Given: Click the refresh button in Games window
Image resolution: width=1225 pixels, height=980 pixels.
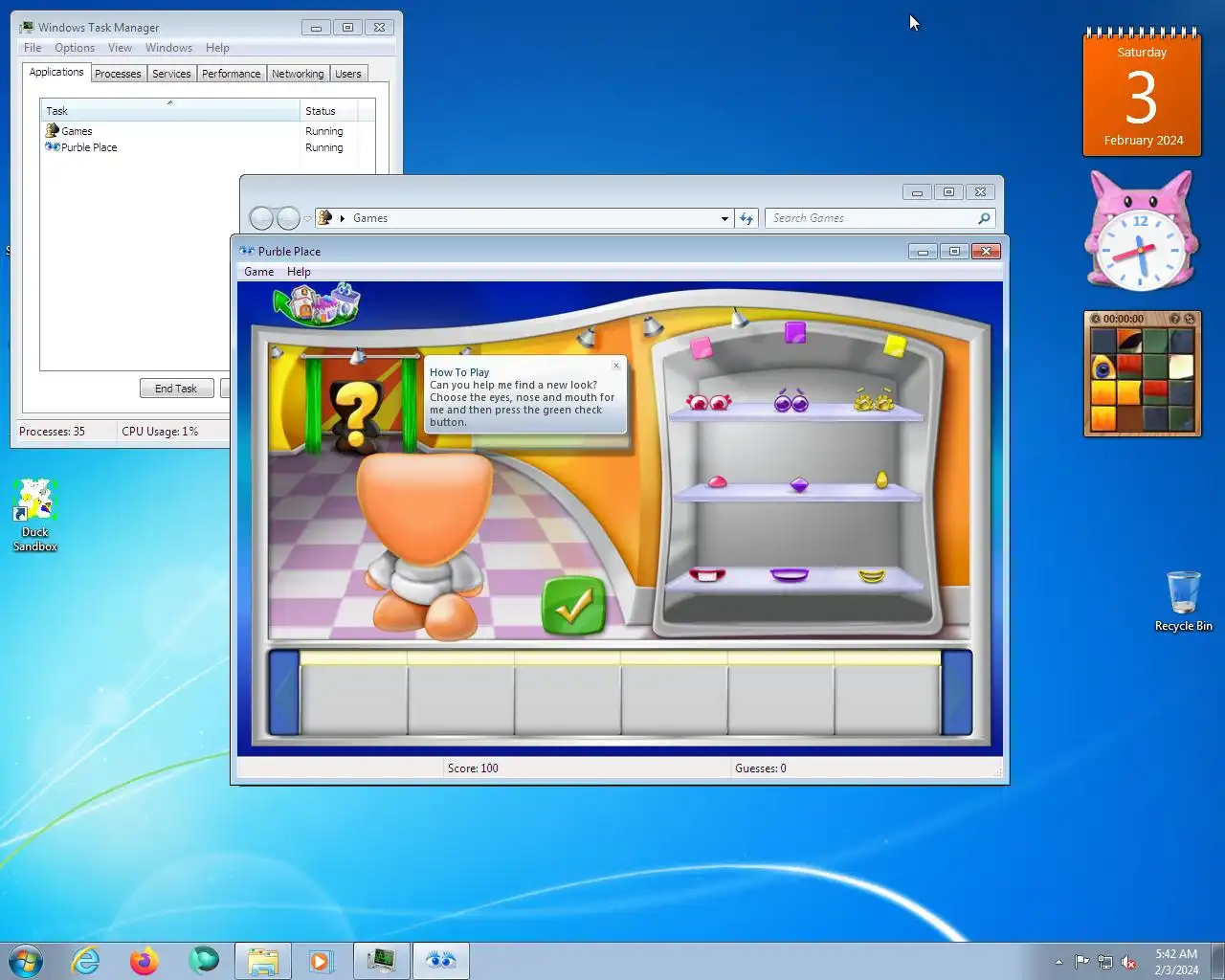Looking at the screenshot, I should (x=746, y=218).
